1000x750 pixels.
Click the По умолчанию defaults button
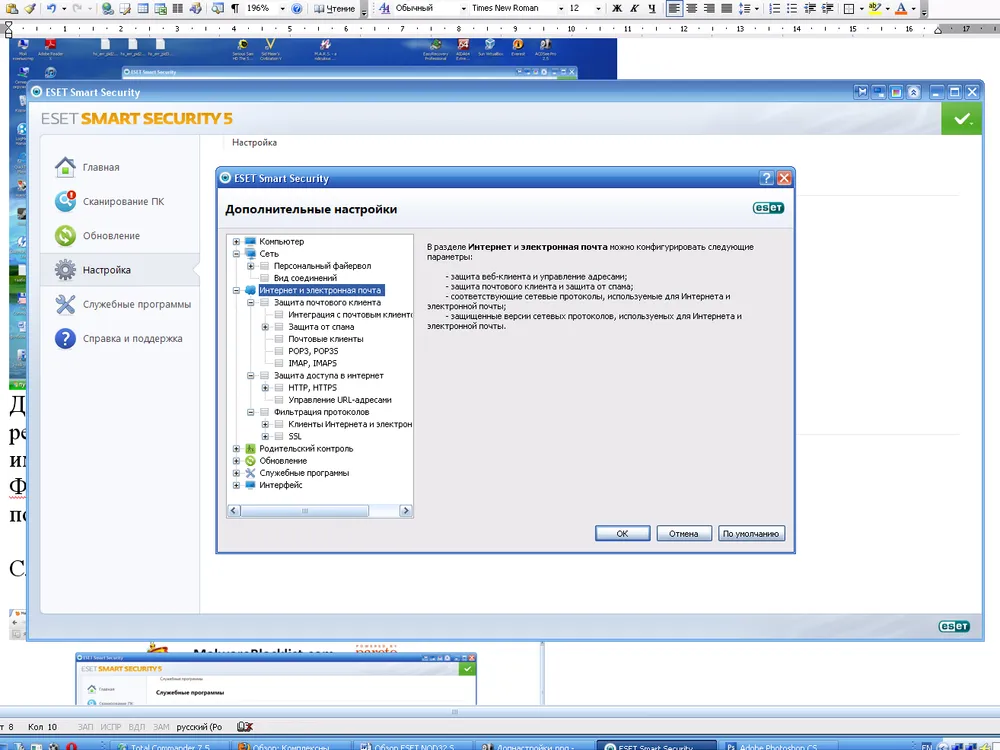751,534
